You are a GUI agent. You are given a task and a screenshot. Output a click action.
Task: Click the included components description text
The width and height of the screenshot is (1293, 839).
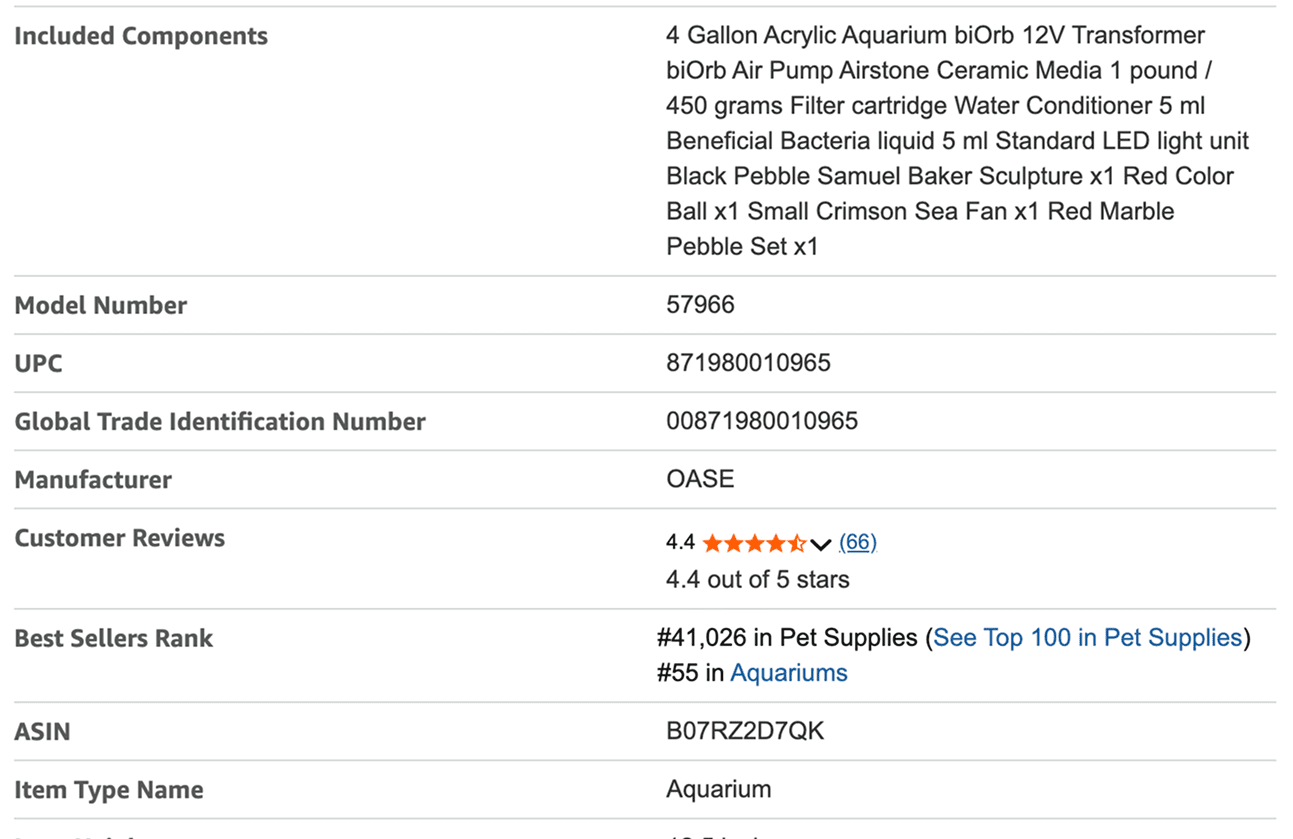957,141
